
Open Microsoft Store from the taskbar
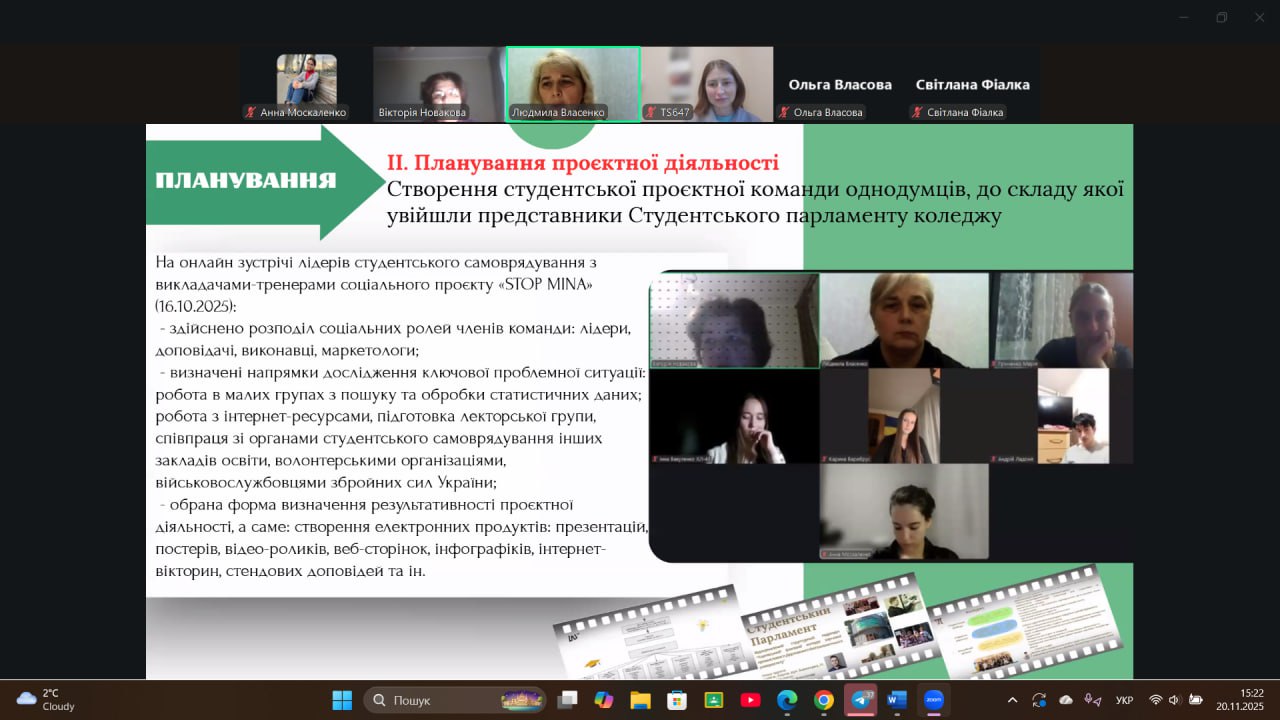pos(677,700)
